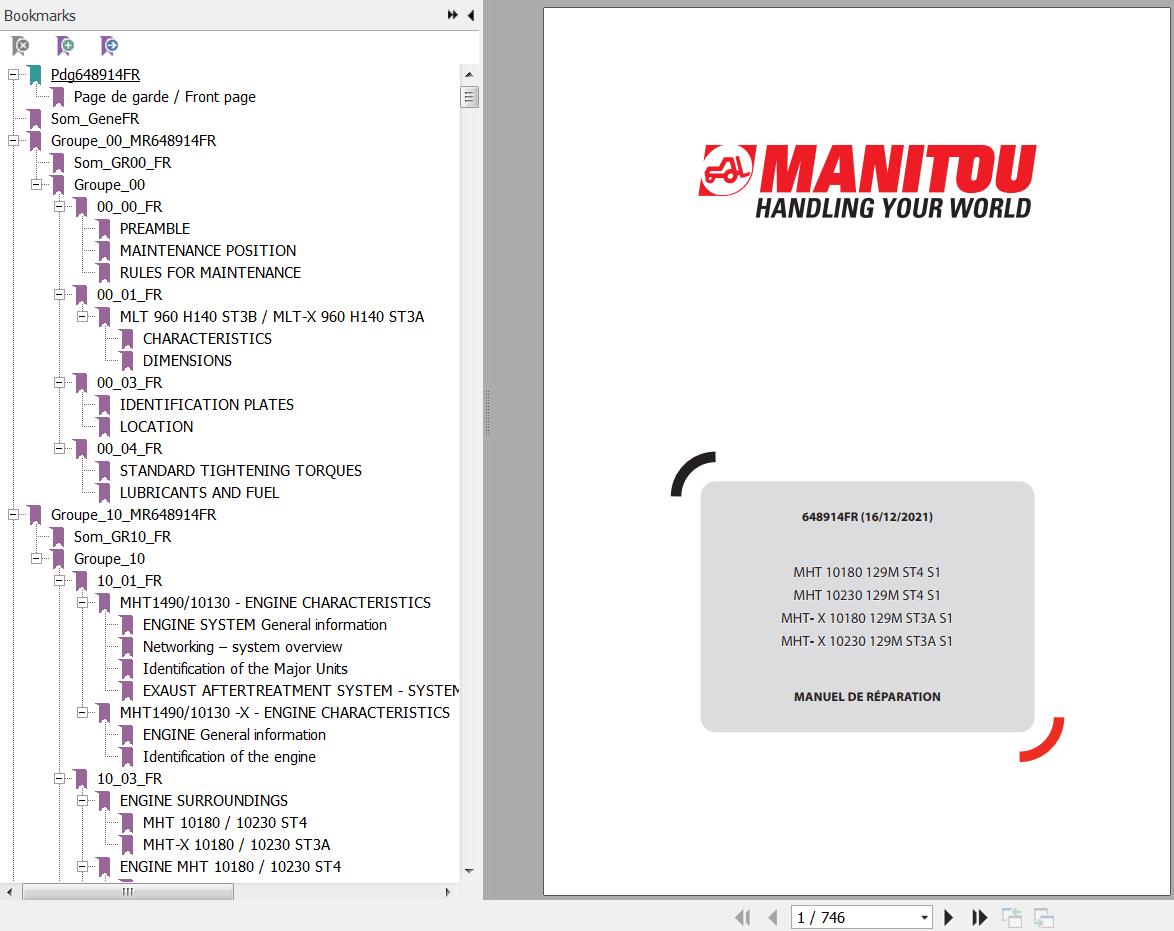Collapse the Pdg648914FR tree node
Image resolution: width=1174 pixels, height=931 pixels.
coord(13,75)
